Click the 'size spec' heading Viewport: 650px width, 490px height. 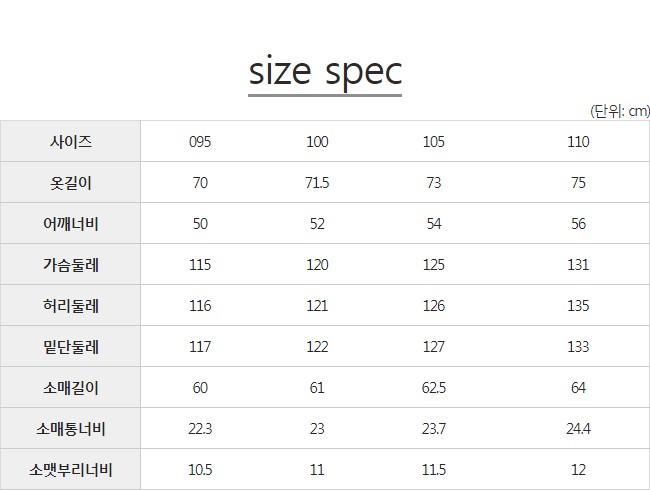tap(325, 71)
